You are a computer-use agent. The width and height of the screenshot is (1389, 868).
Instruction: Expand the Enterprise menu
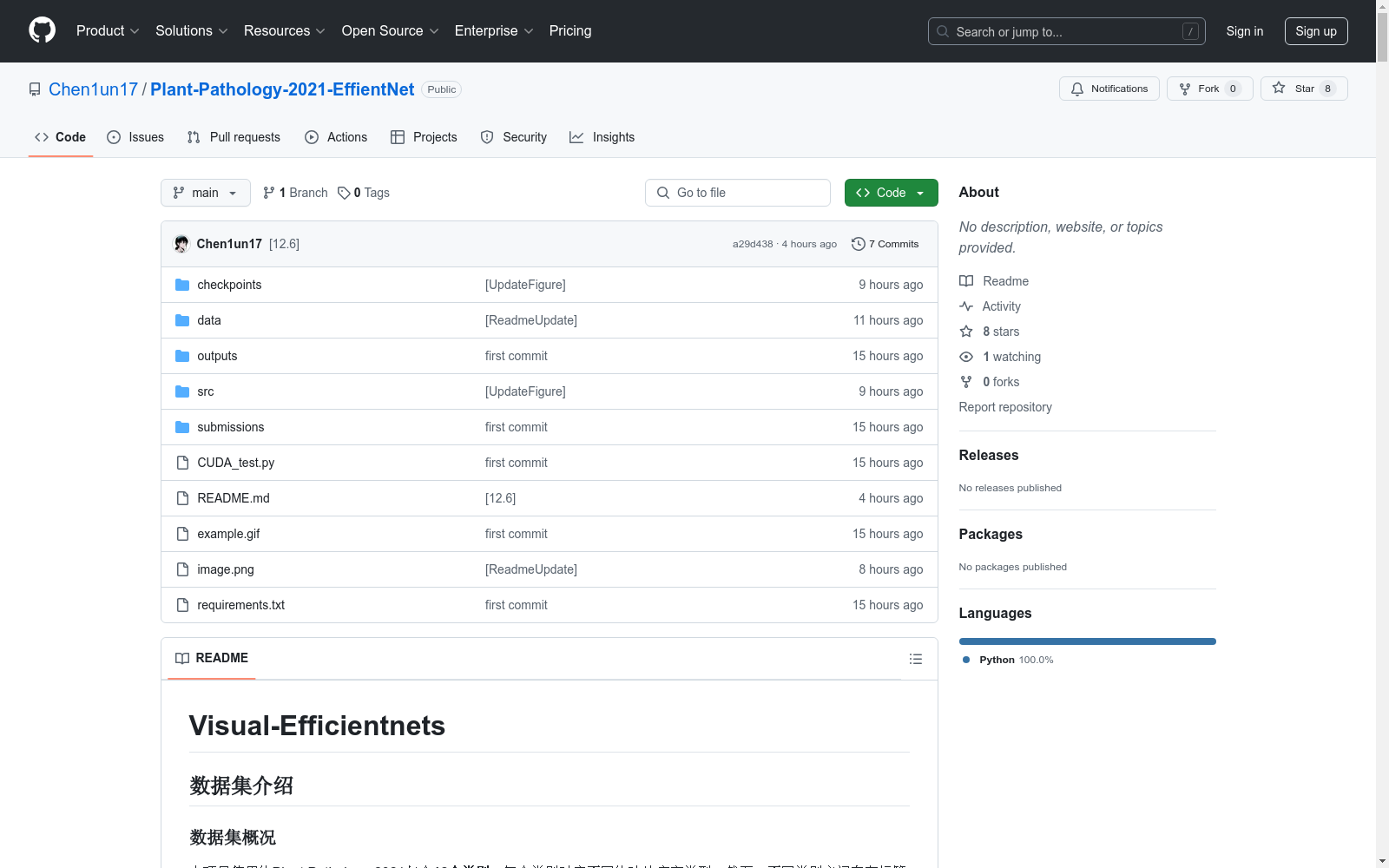pos(494,31)
